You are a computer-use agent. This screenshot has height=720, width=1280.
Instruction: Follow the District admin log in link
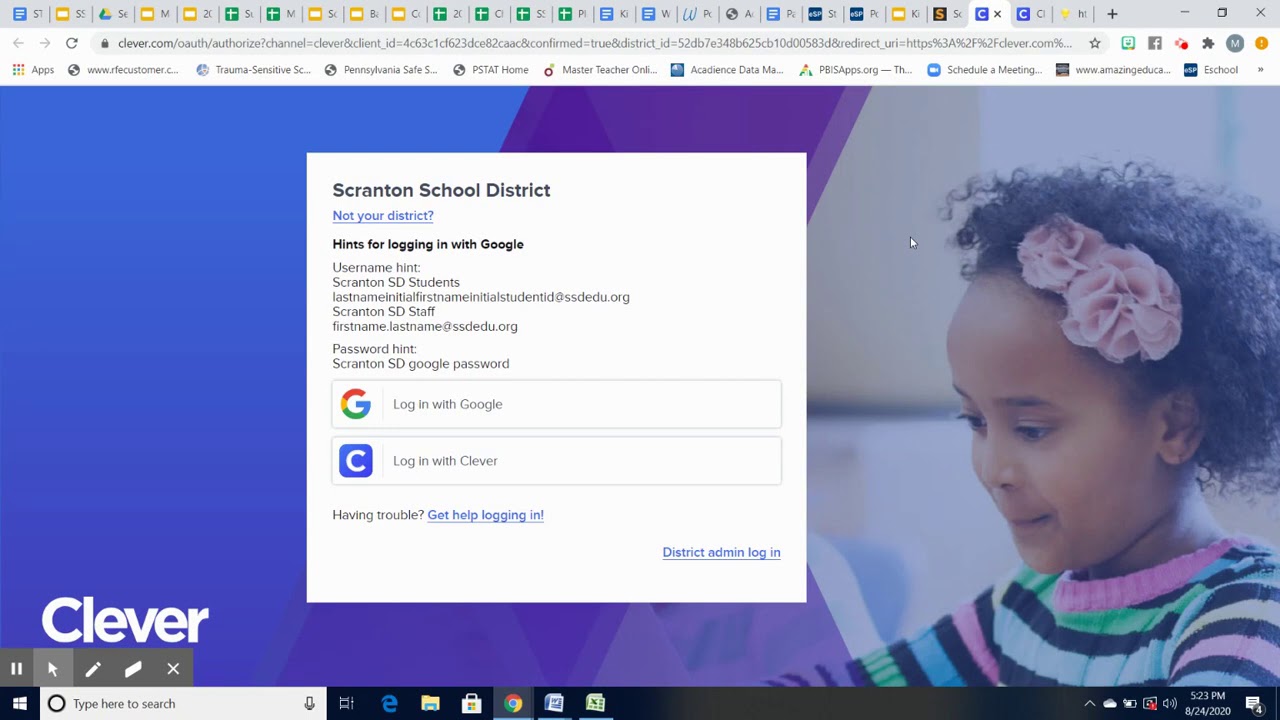click(x=721, y=552)
